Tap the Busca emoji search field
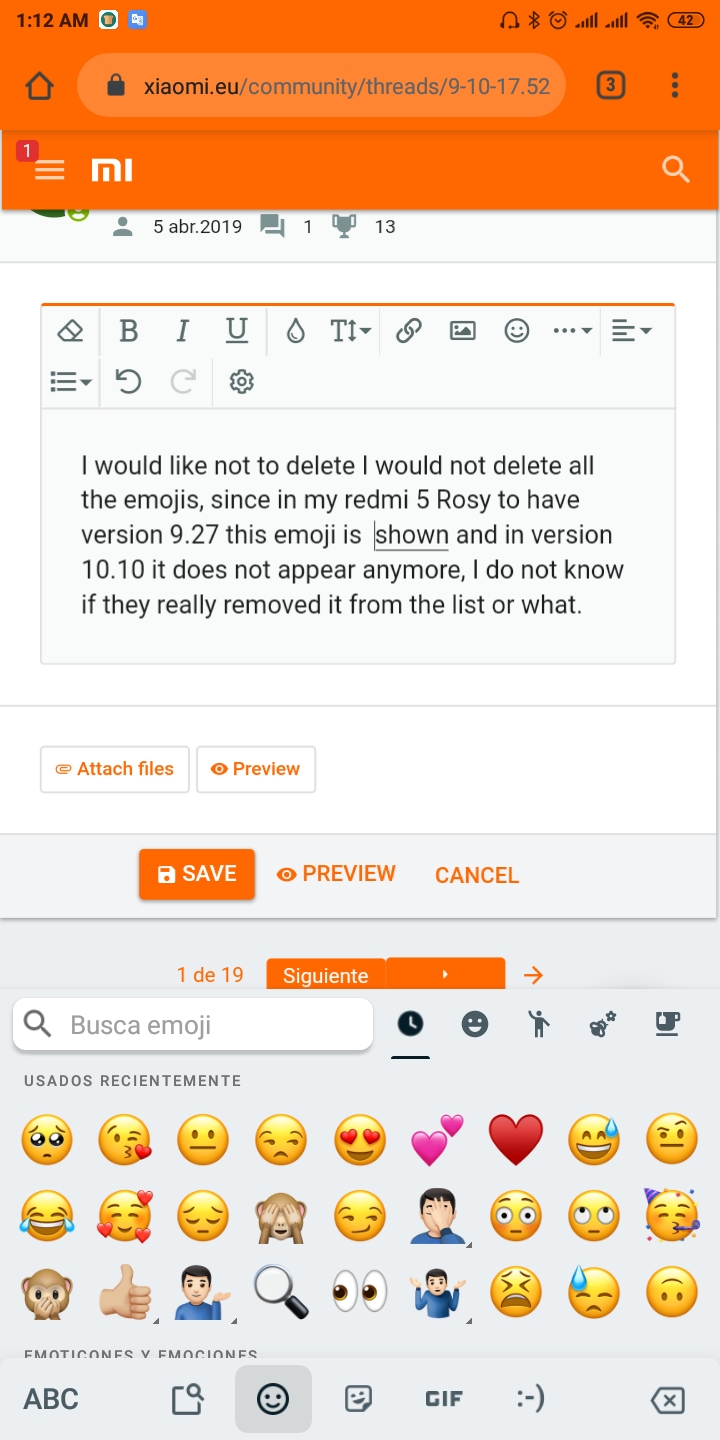Viewport: 720px width, 1440px height. tap(193, 1024)
